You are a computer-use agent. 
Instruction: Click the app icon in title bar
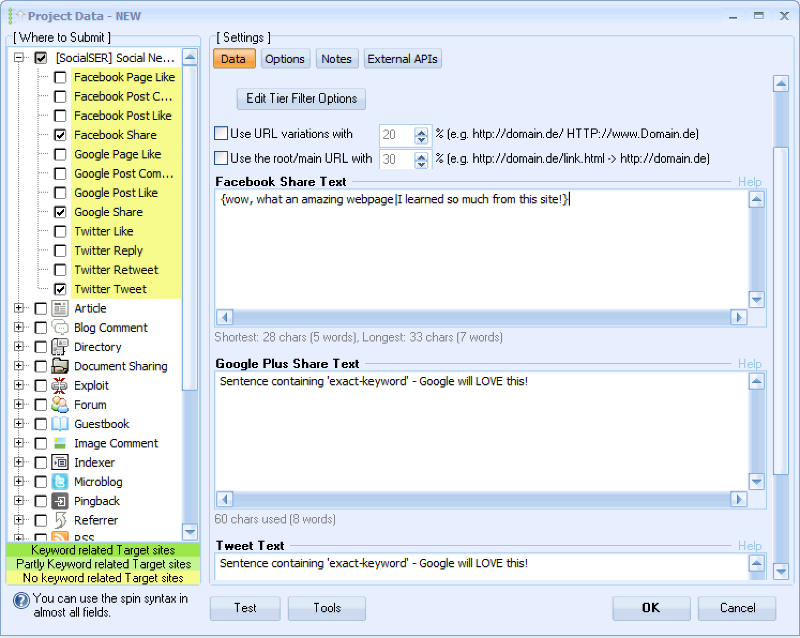pyautogui.click(x=16, y=16)
